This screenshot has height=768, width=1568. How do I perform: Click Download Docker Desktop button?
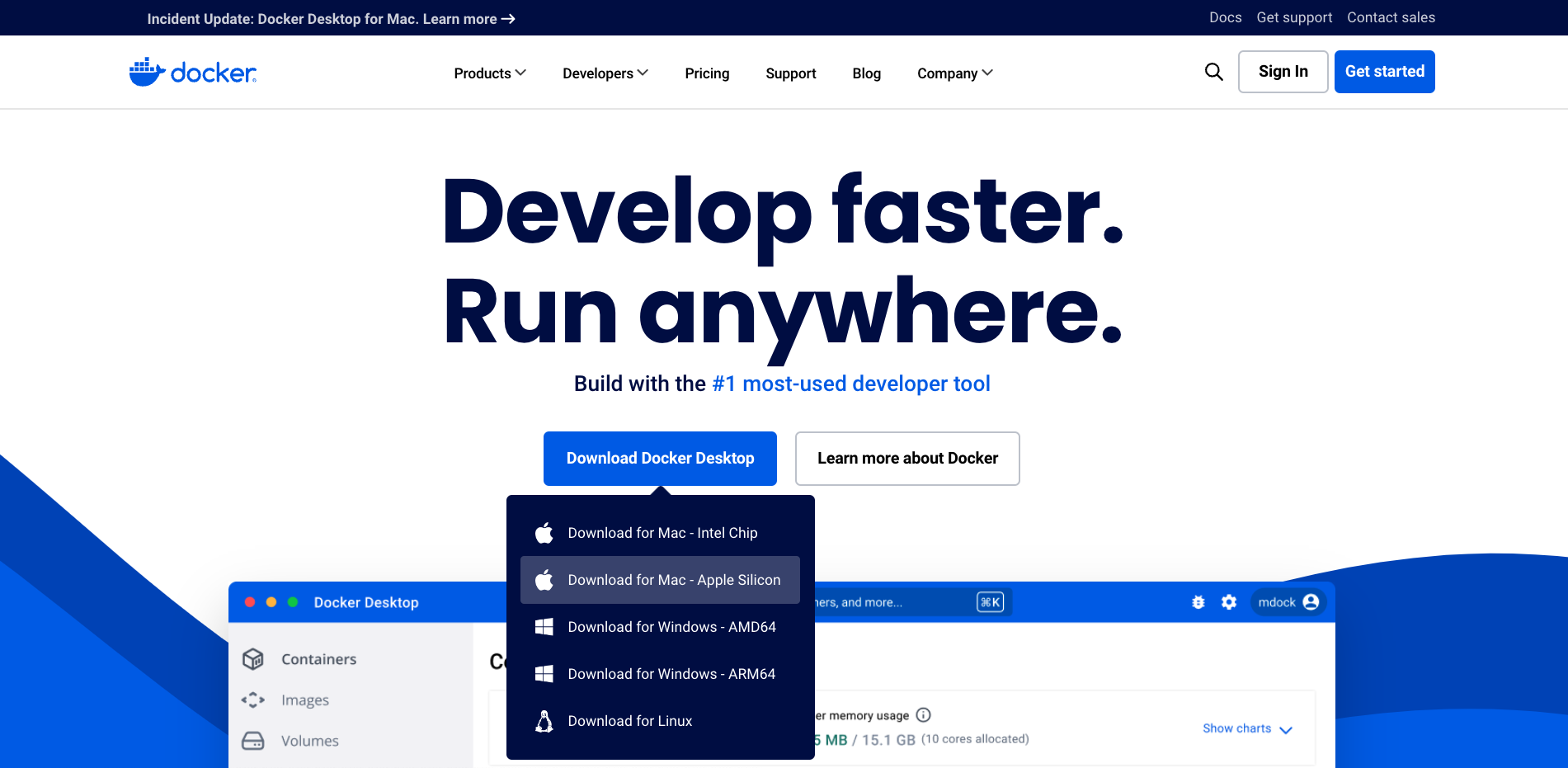[x=660, y=459]
